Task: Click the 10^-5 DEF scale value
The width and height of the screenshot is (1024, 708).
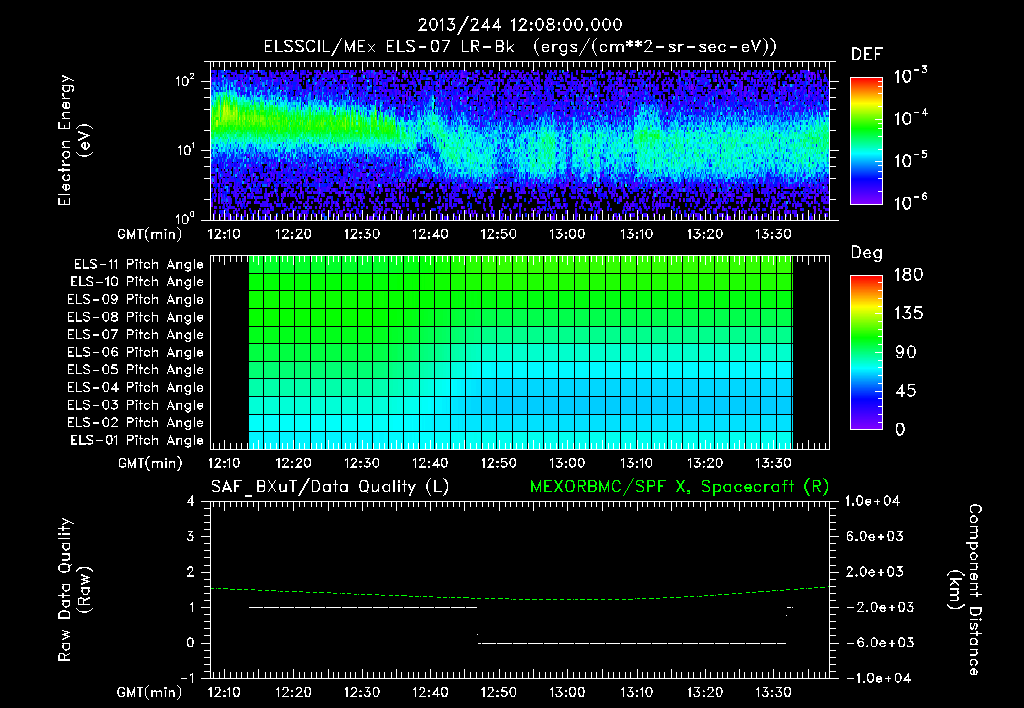Action: coord(910,159)
